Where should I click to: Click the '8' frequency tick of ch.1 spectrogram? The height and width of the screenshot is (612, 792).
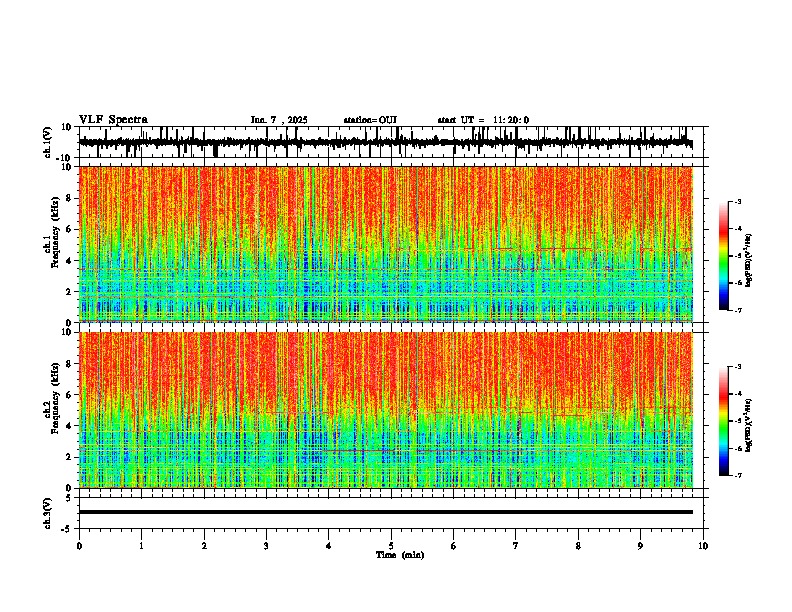tap(69, 198)
